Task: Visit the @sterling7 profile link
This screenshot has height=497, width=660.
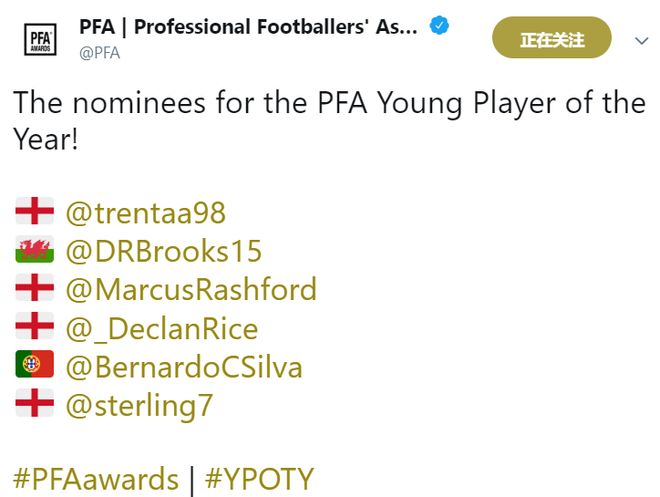Action: (x=139, y=407)
